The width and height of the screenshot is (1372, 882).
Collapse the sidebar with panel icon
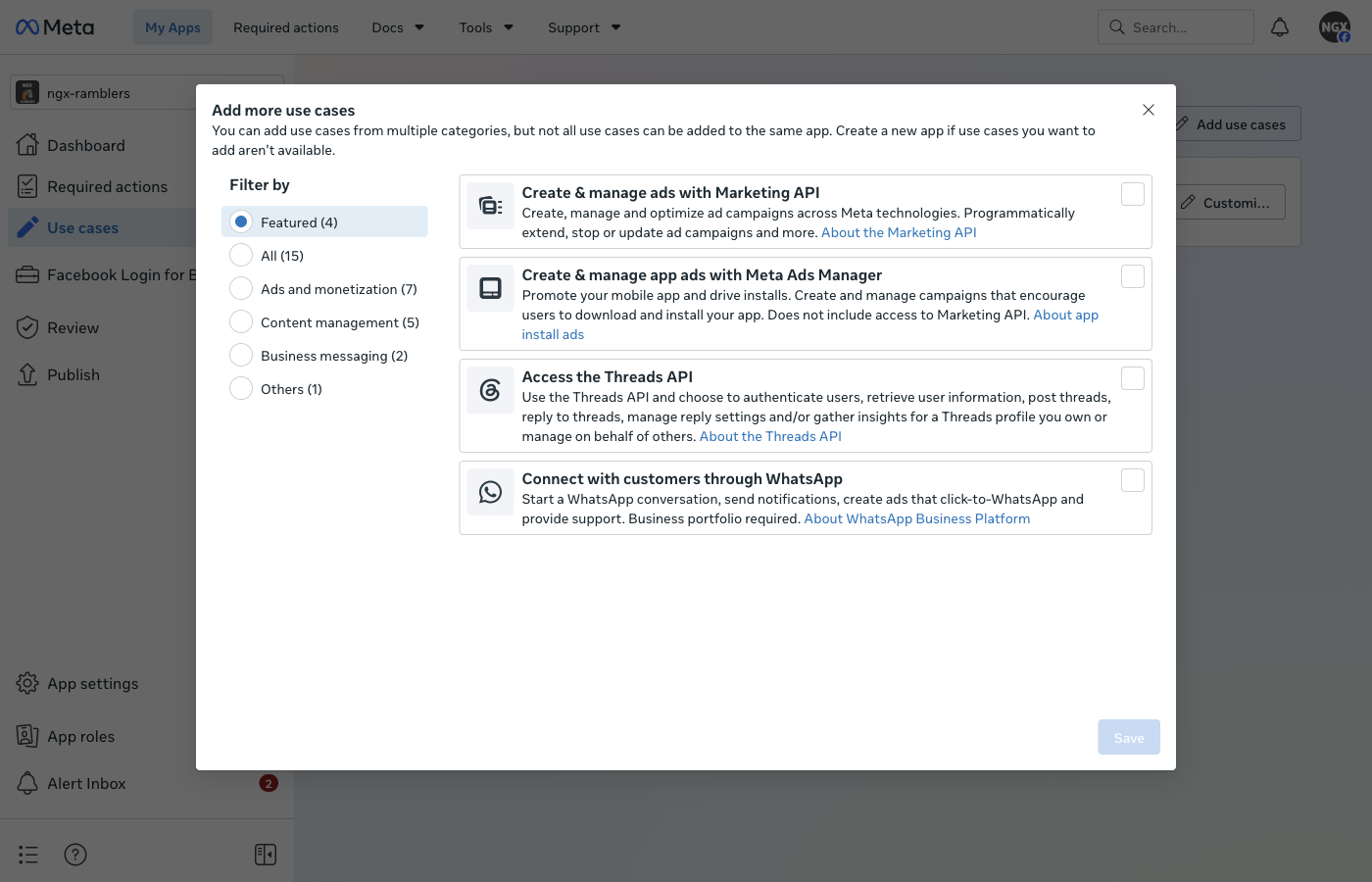pyautogui.click(x=266, y=855)
